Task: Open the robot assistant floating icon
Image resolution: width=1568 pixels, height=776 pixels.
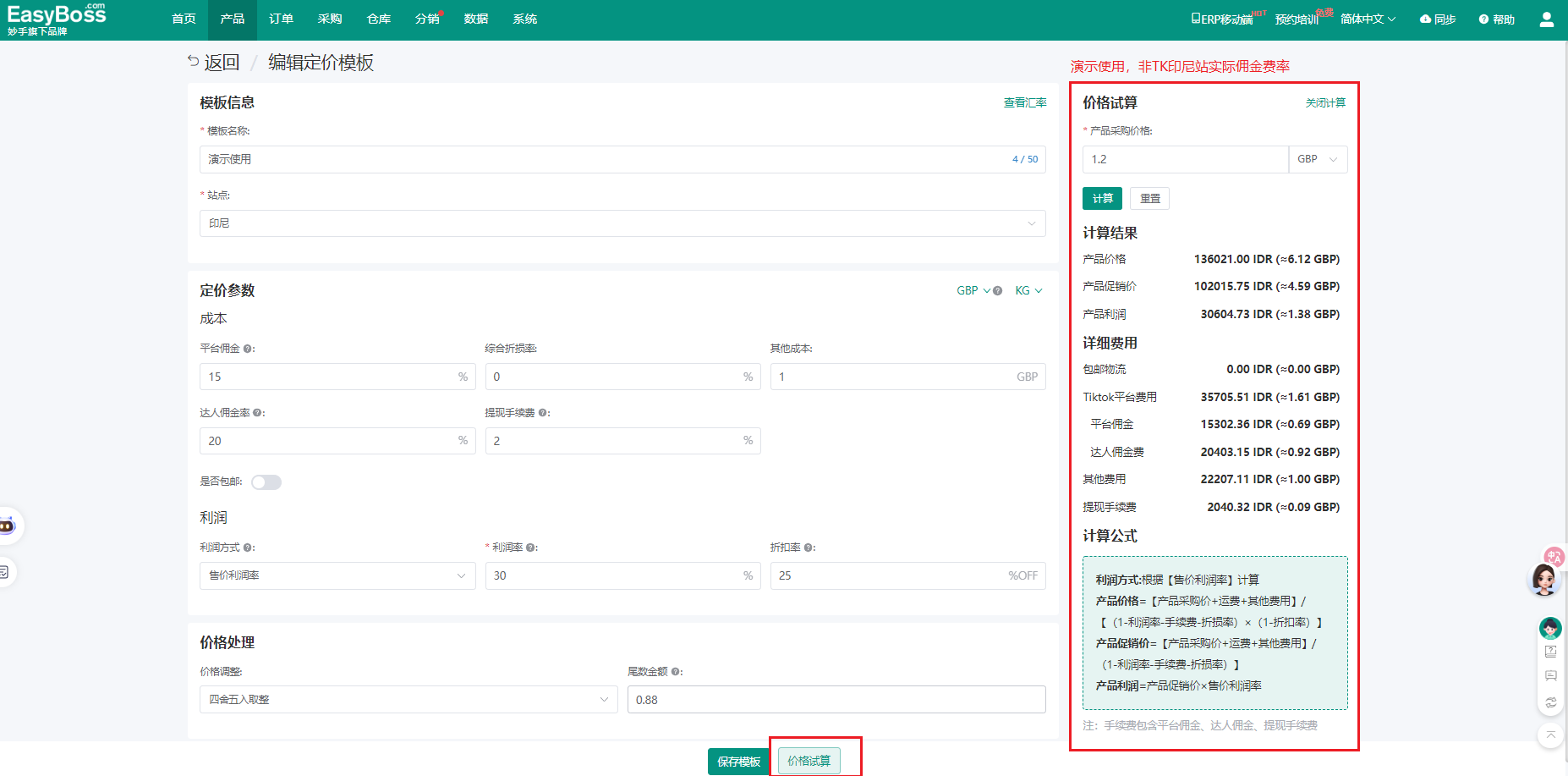Action: (x=7, y=526)
